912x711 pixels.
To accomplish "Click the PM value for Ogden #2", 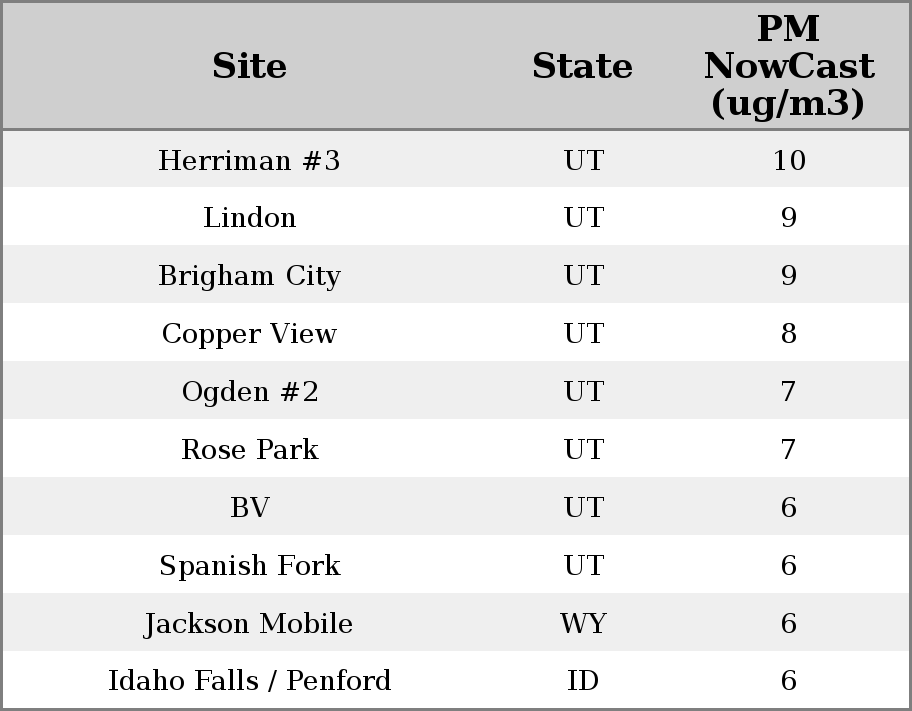I will click(788, 392).
